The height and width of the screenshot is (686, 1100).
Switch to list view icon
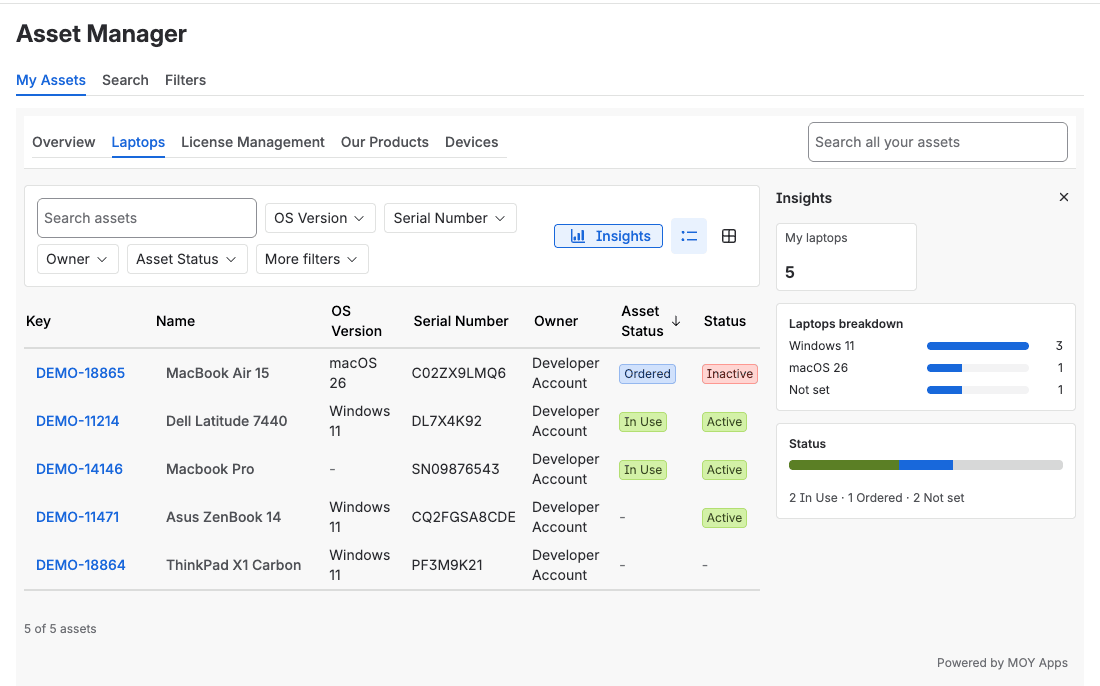[689, 236]
